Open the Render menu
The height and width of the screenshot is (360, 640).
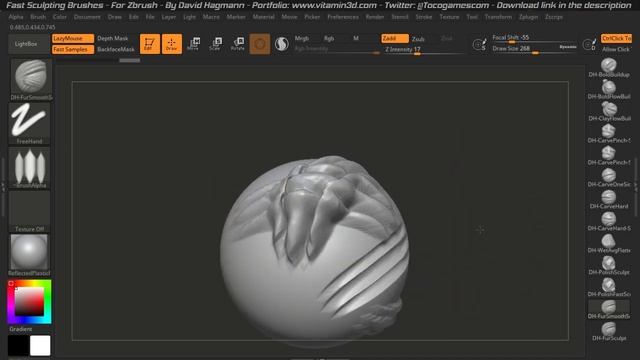coord(375,17)
